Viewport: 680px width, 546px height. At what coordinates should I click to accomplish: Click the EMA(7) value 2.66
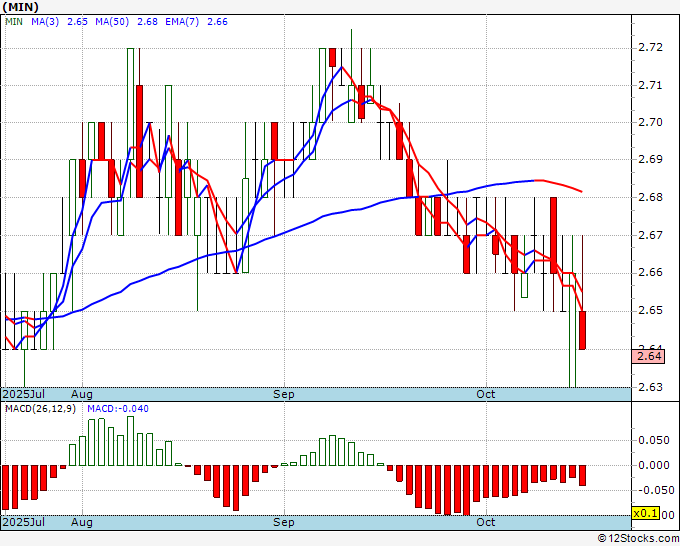pyautogui.click(x=217, y=22)
